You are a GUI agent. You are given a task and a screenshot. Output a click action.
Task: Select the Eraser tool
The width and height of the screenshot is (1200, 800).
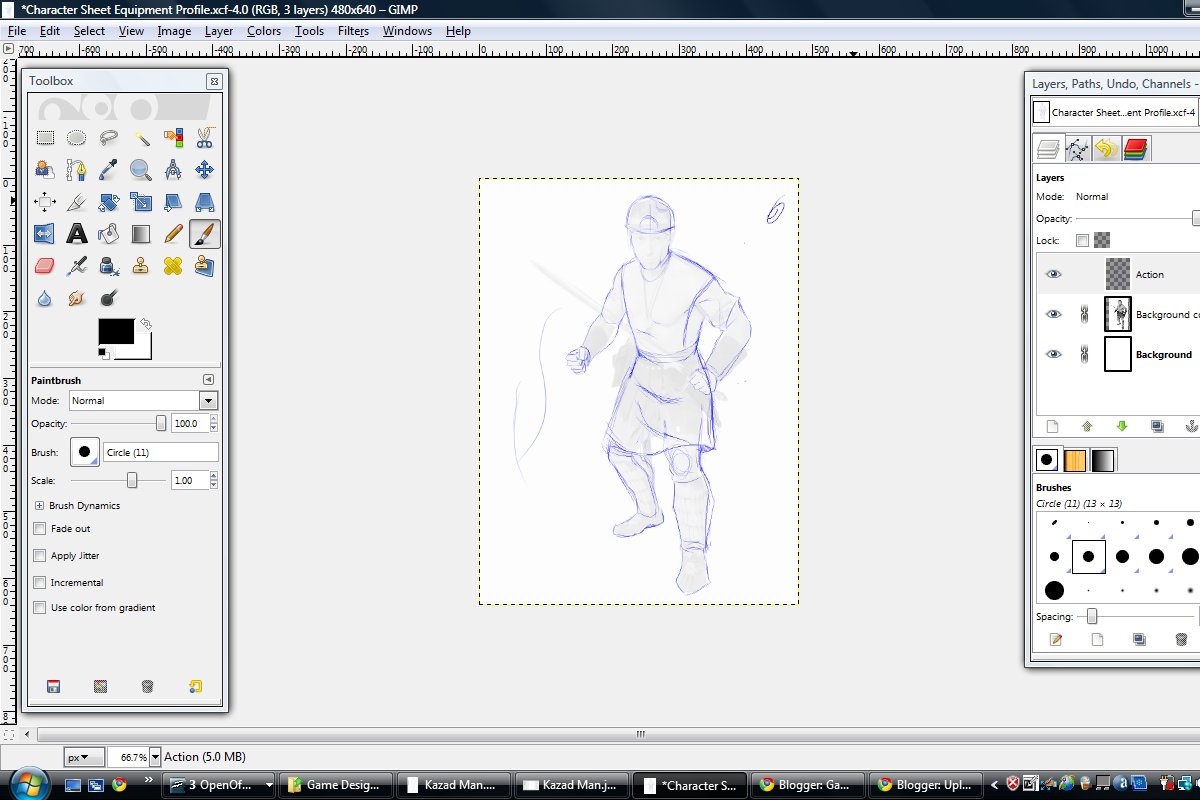tap(45, 266)
